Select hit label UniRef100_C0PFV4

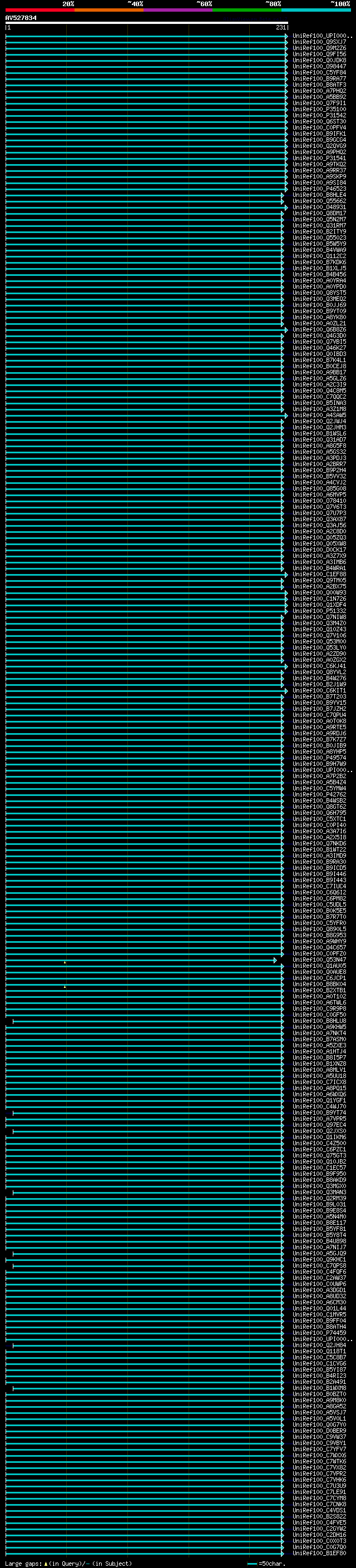(x=319, y=127)
